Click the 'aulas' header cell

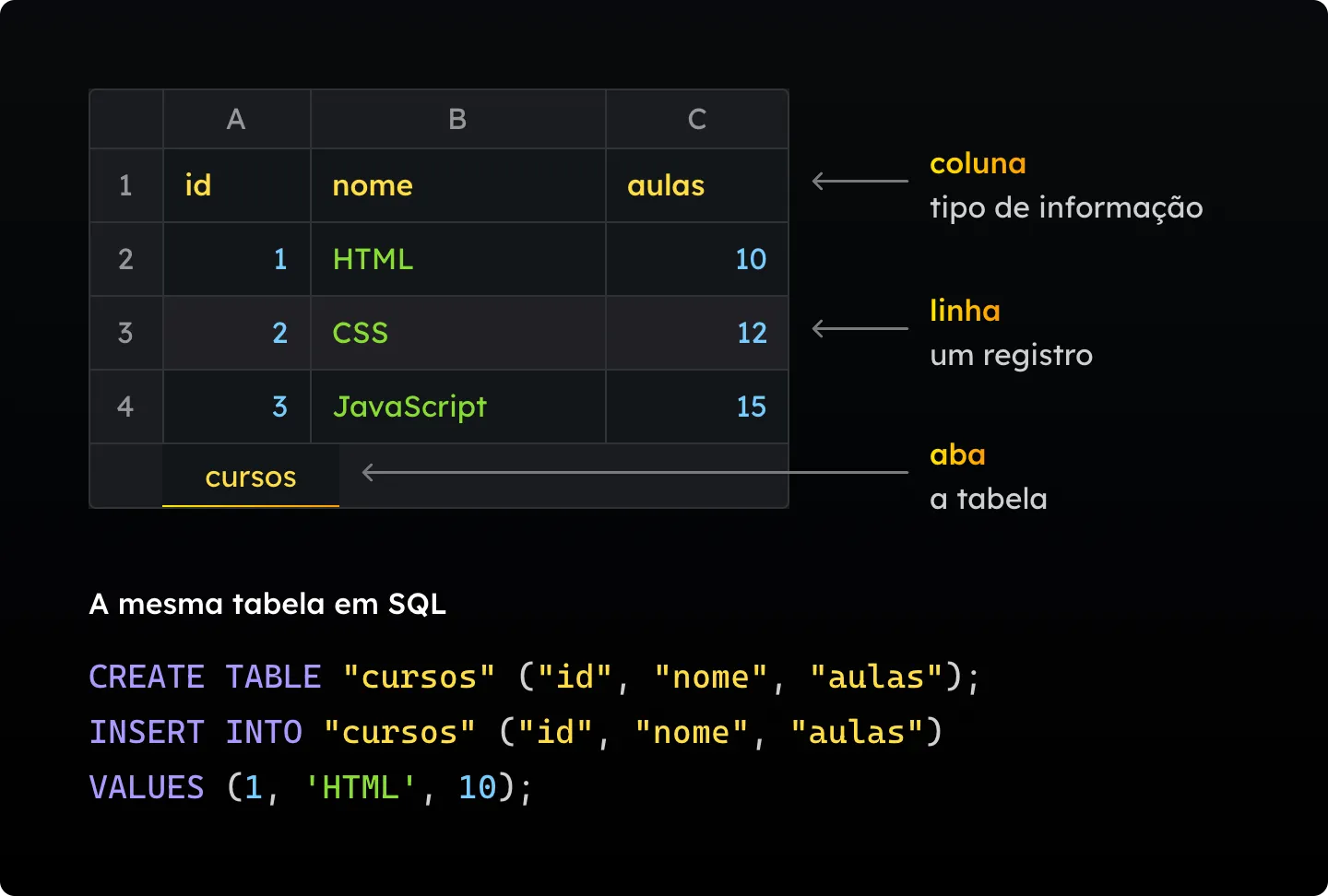697,185
